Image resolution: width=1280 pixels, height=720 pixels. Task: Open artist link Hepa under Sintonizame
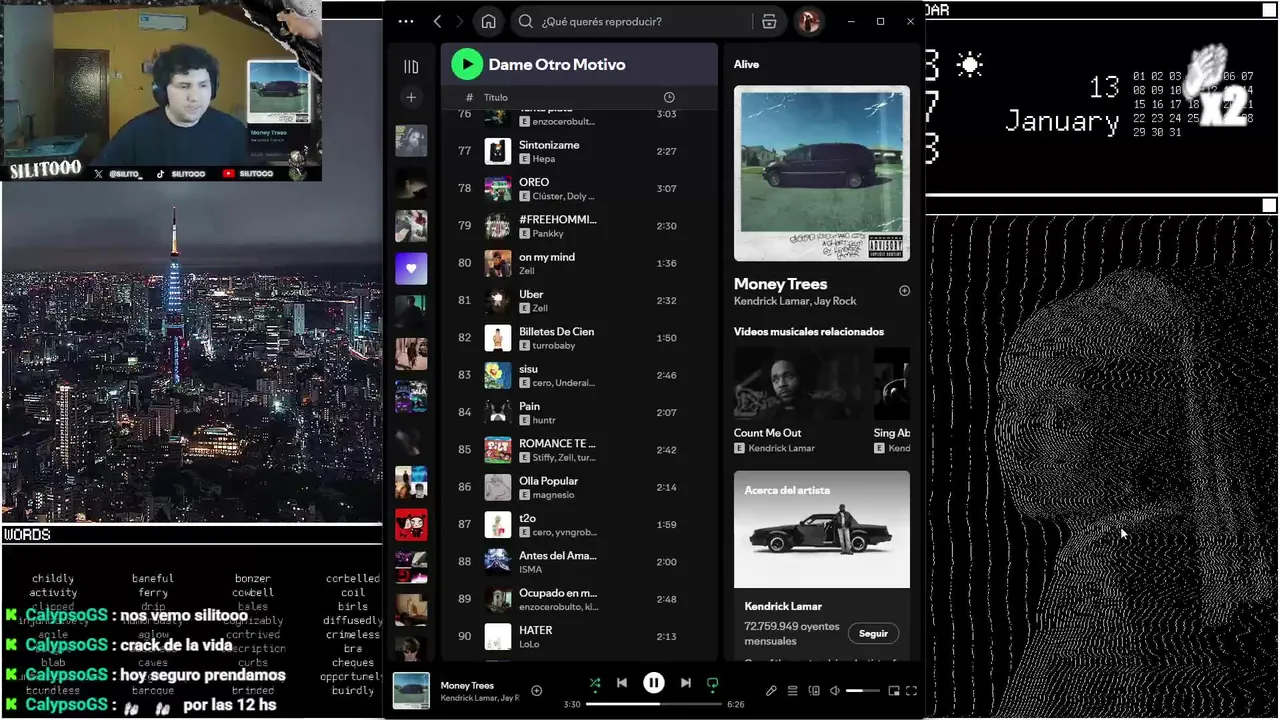pos(543,159)
